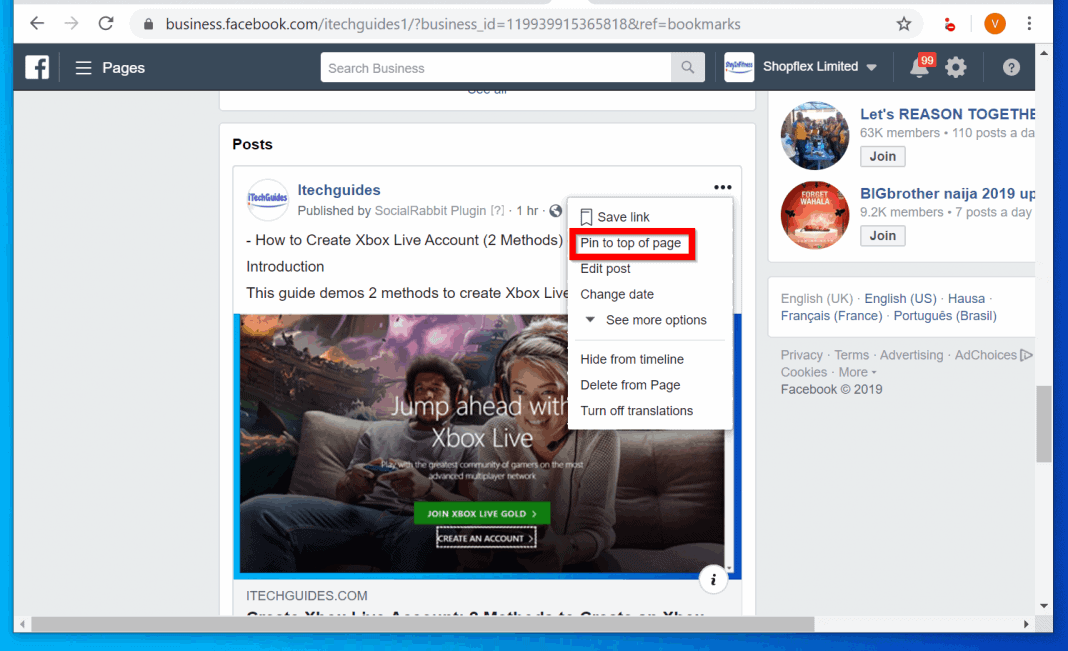Screen dimensions: 1068x651
Task: Click the info circle on the Xbox image
Action: [x=713, y=580]
